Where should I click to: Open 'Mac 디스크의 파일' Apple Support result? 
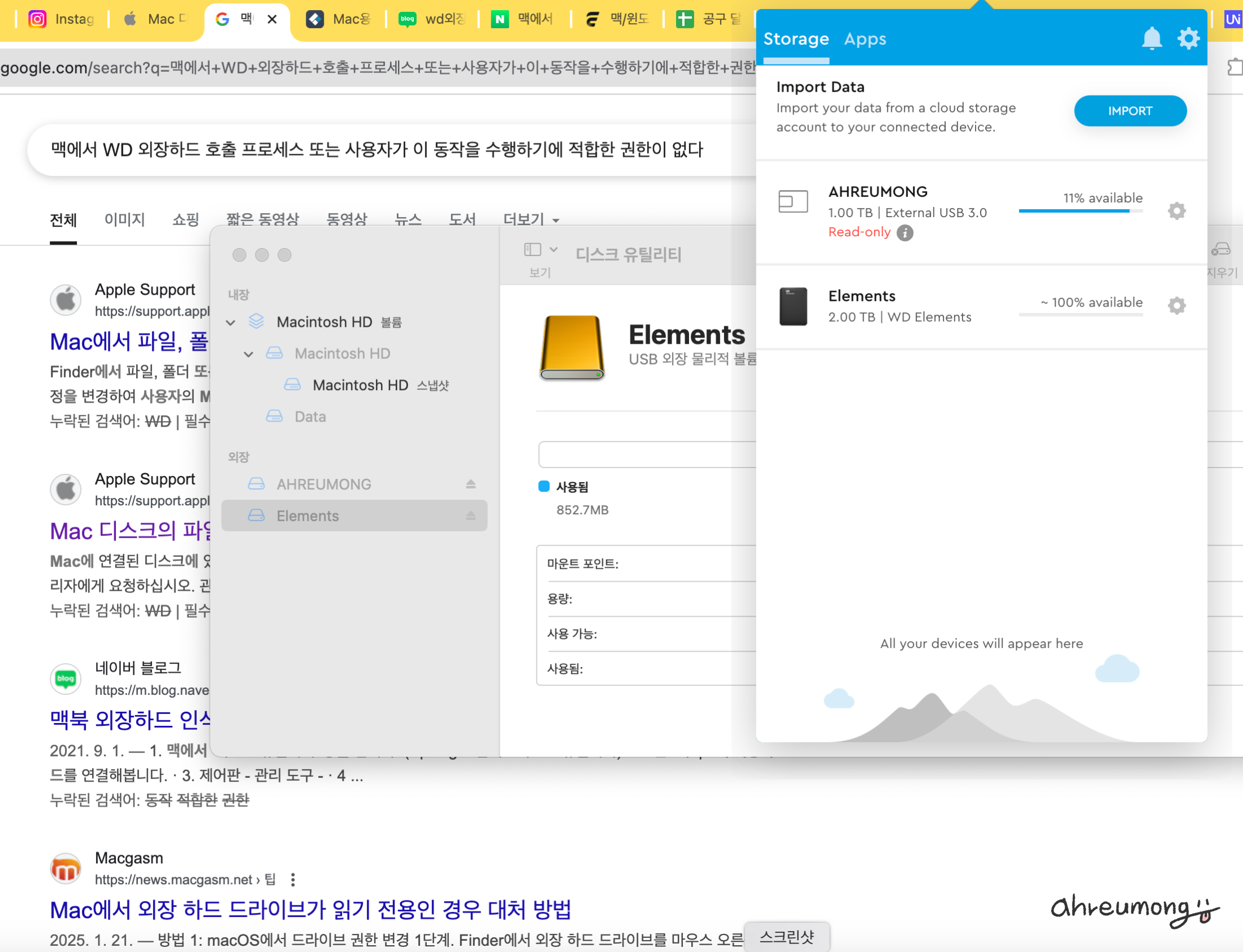[131, 531]
